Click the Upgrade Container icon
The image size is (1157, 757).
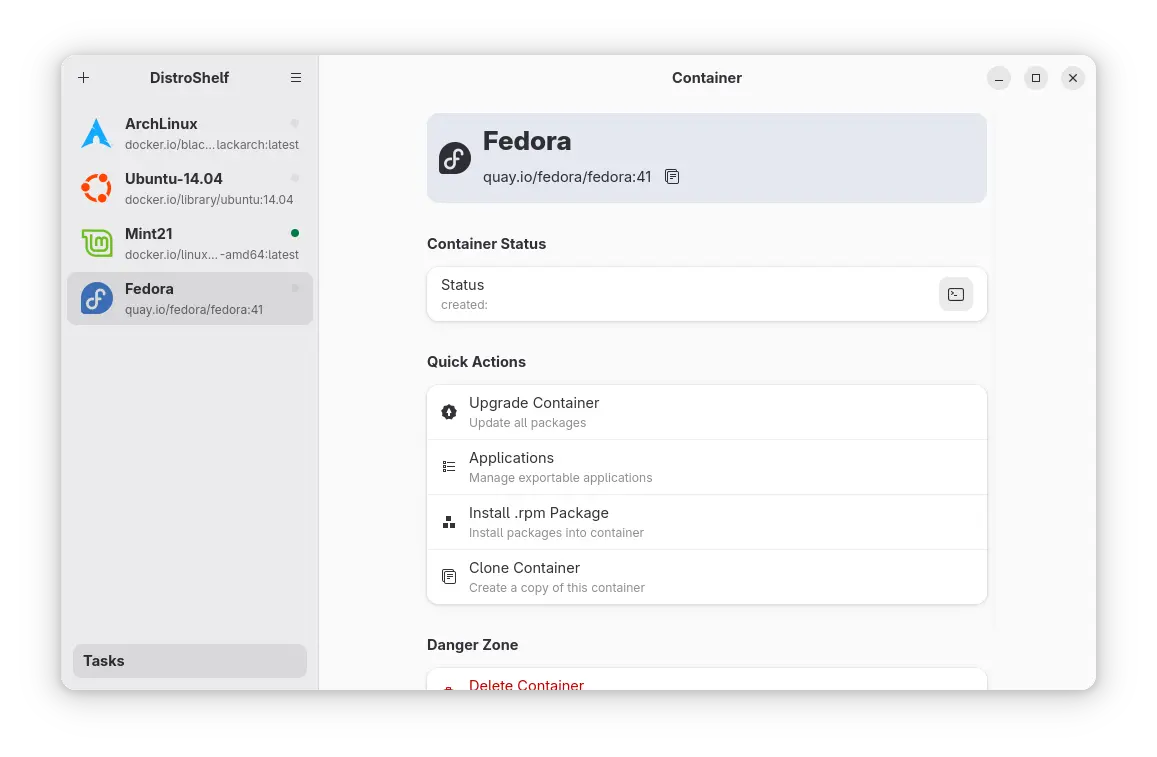click(x=449, y=412)
